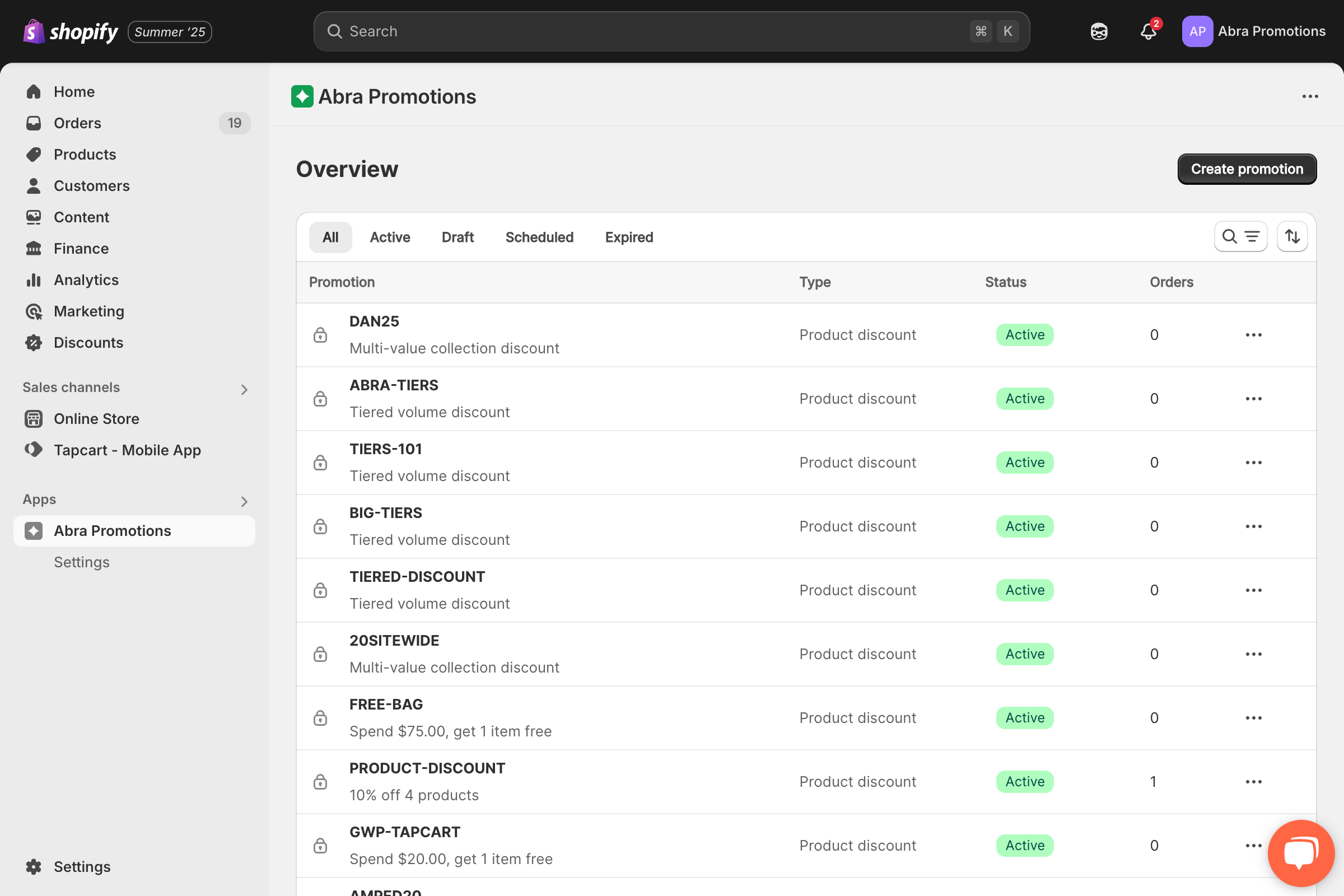This screenshot has width=1344, height=896.
Task: Click the lock icon for FREE-BAG
Action: 320,718
